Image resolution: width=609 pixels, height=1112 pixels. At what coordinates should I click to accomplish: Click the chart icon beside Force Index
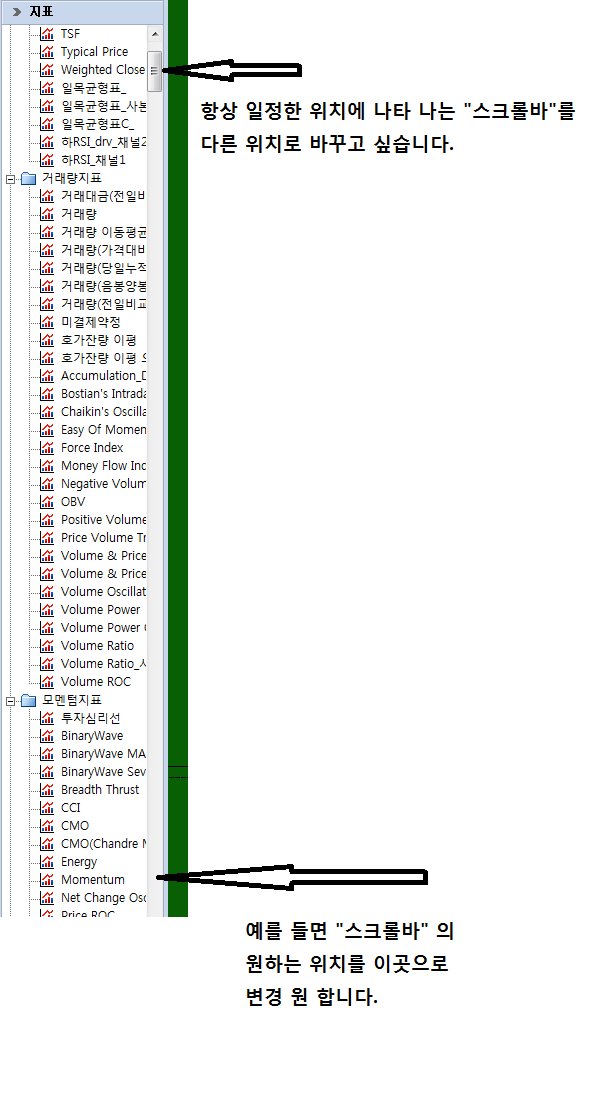click(47, 448)
